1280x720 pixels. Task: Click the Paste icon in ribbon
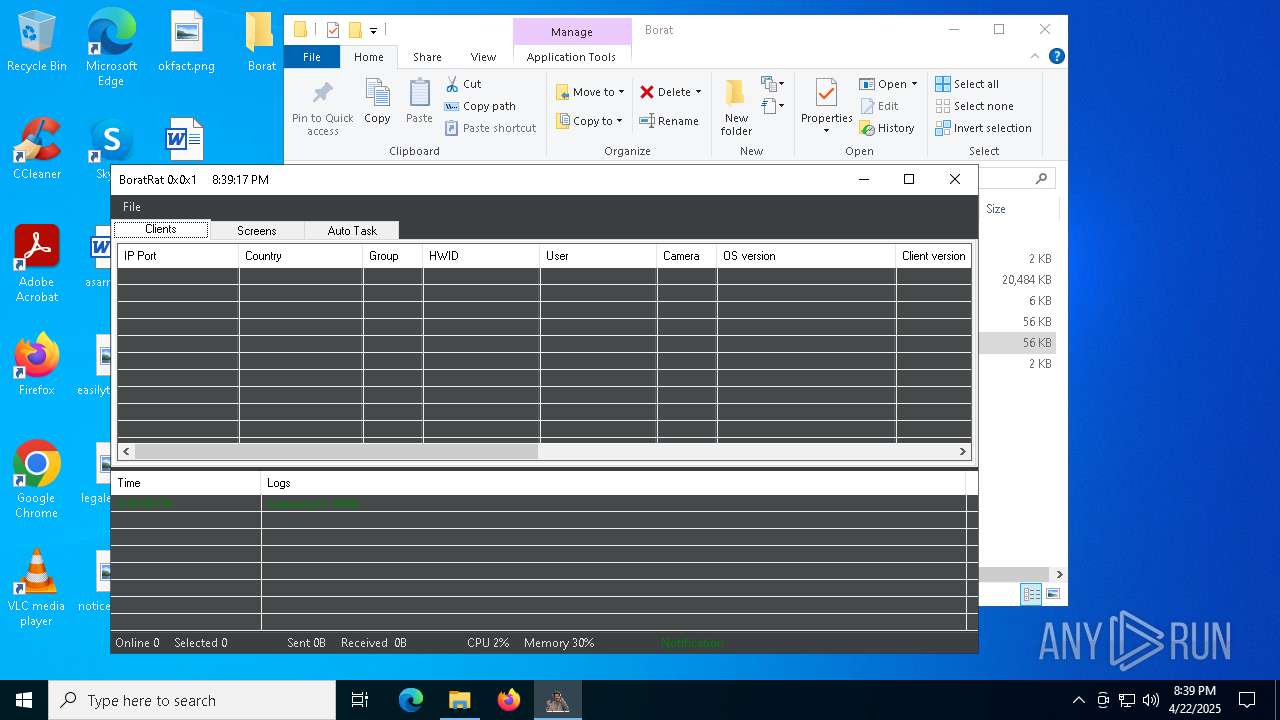click(x=419, y=94)
